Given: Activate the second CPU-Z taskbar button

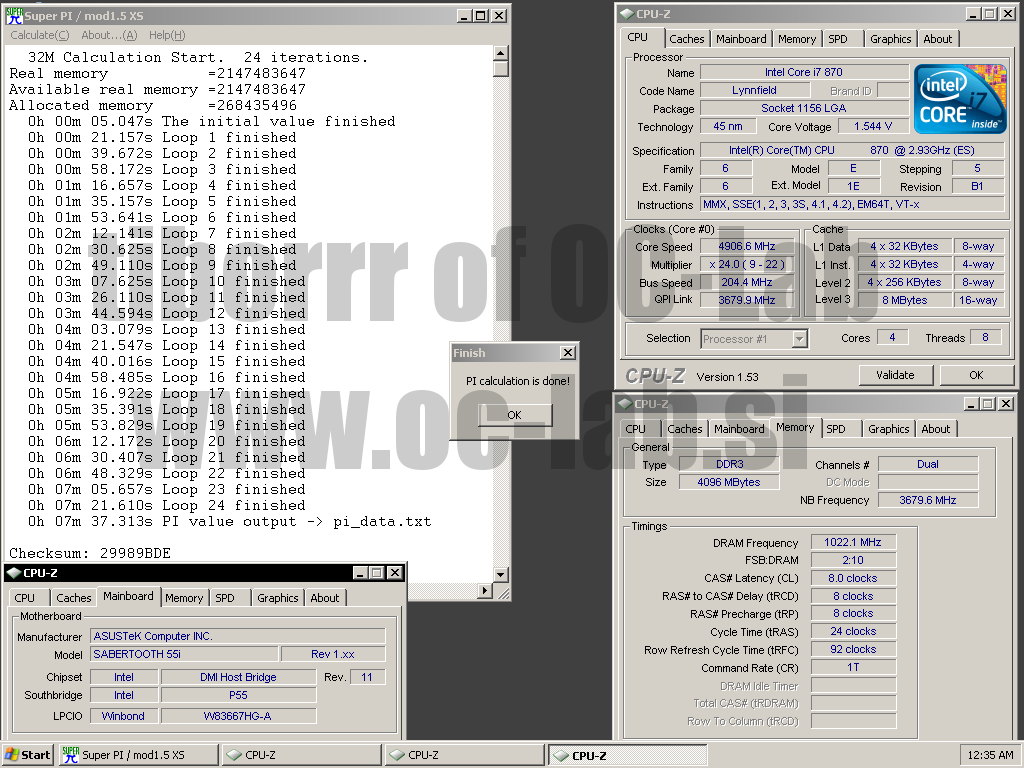Looking at the screenshot, I should coord(464,754).
